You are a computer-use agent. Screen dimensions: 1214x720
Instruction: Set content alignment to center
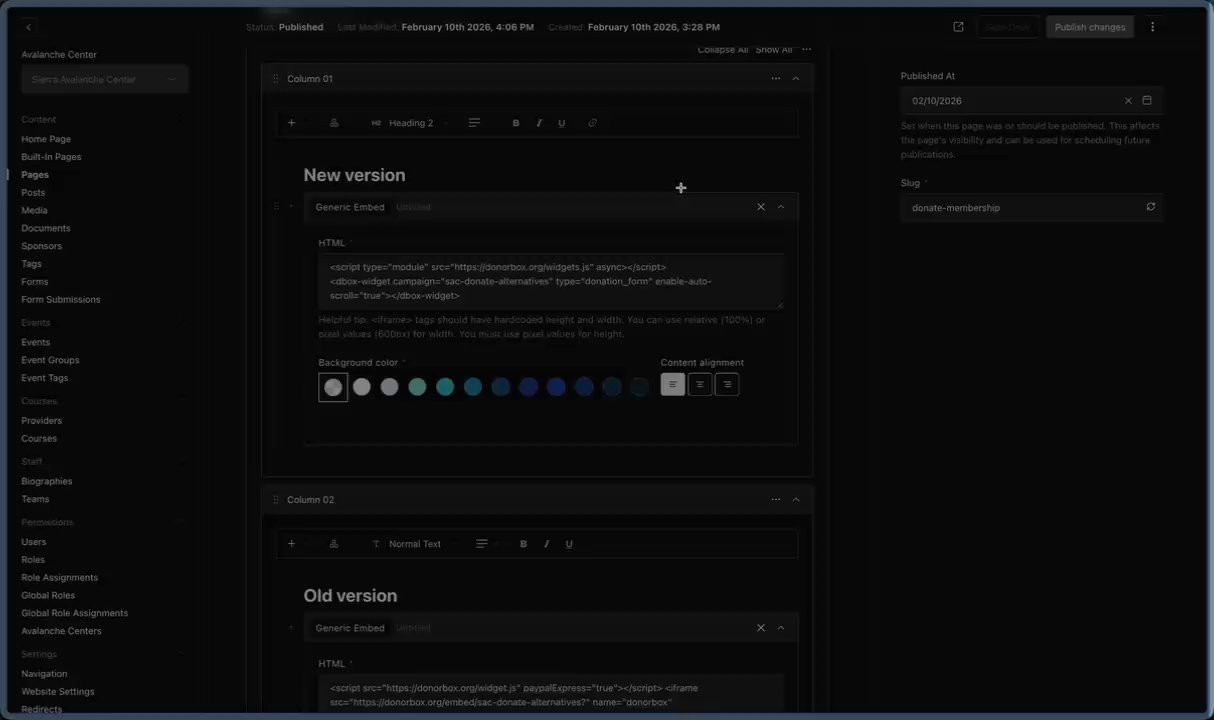coord(700,385)
